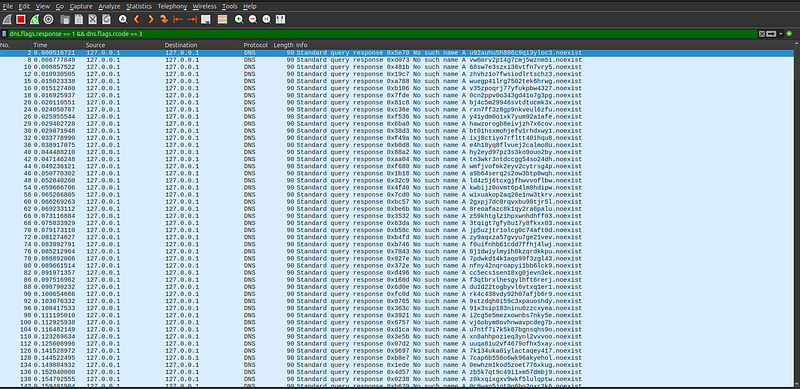800x389 pixels.
Task: Click the start capture shark fin icon
Action: (7, 19)
